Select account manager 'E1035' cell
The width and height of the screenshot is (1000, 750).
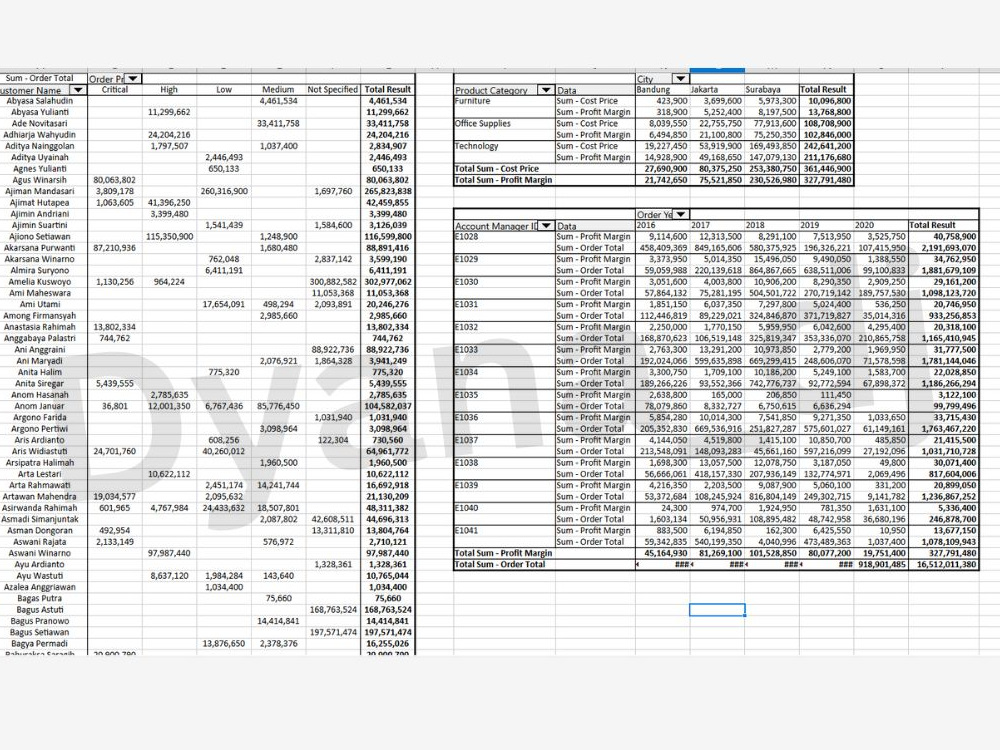(x=504, y=395)
